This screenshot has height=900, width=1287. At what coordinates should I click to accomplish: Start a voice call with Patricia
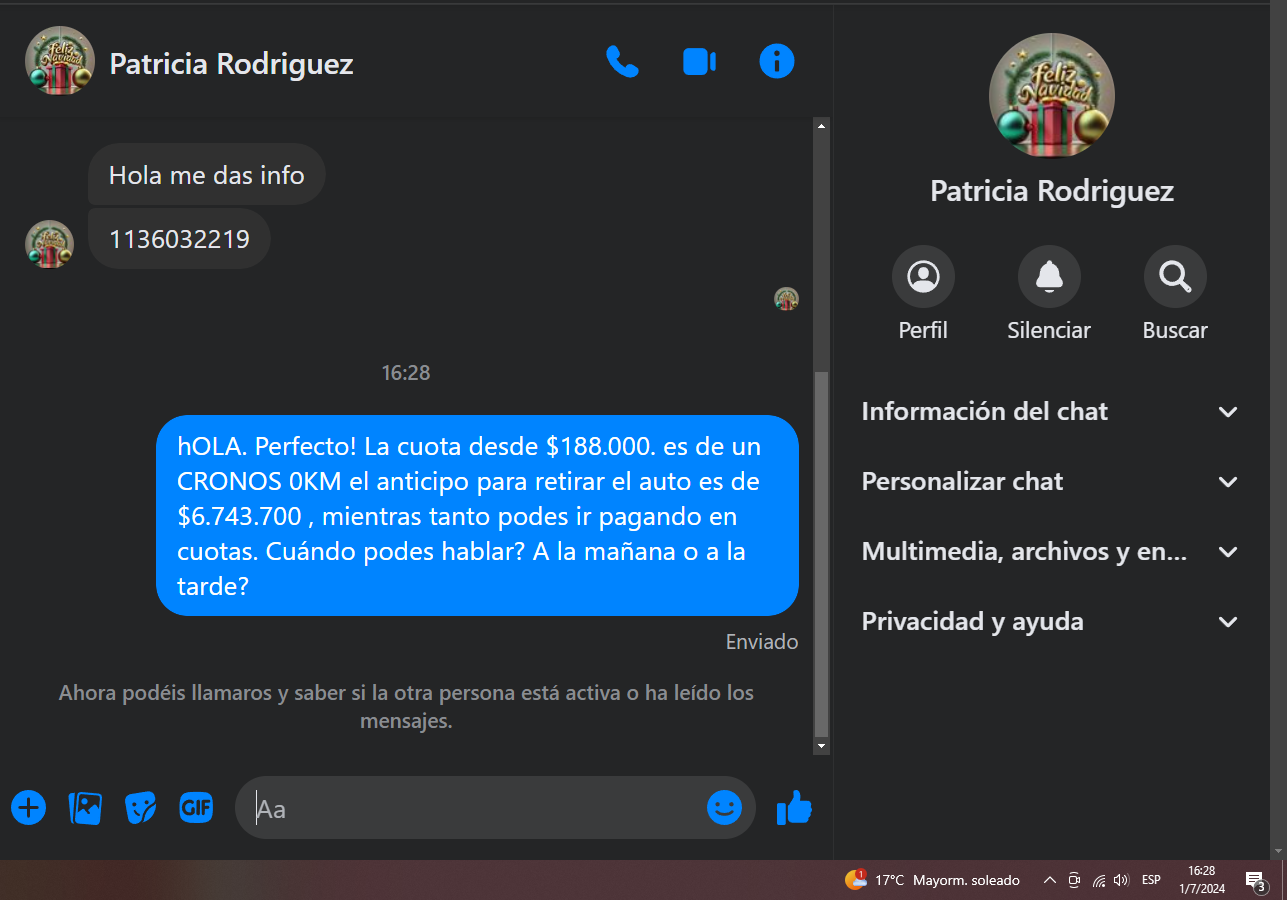coord(622,62)
